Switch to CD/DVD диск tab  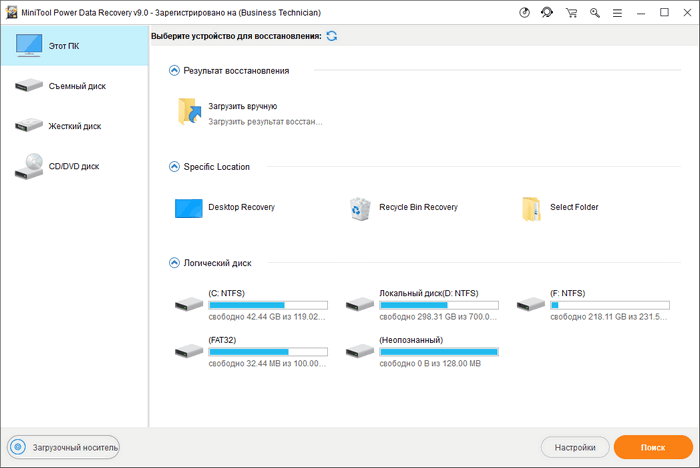(x=75, y=167)
